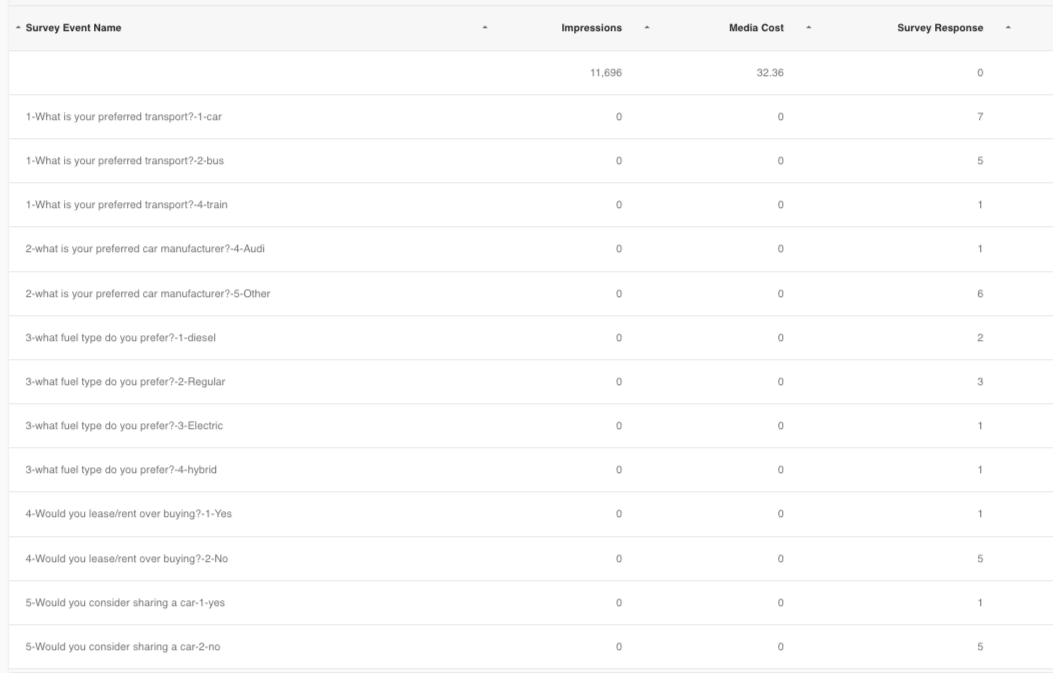Click the sort arrow right of Survey Response

coord(1008,28)
